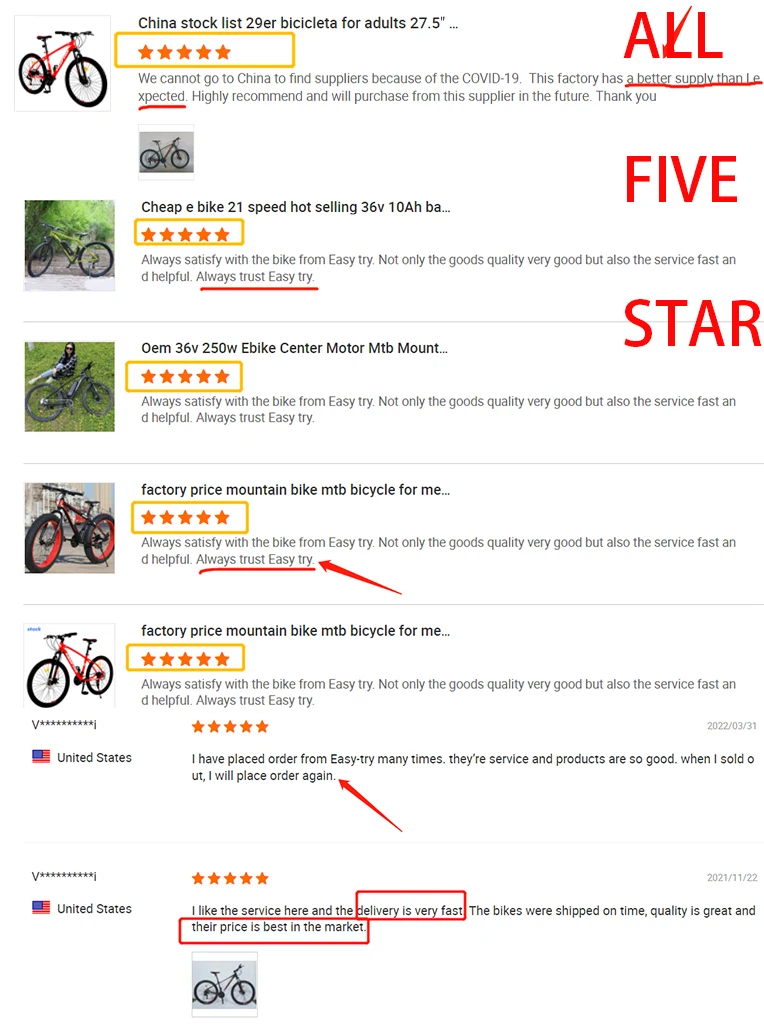764x1027 pixels.
Task: Open first factory price mountain bike listing
Action: [x=296, y=489]
